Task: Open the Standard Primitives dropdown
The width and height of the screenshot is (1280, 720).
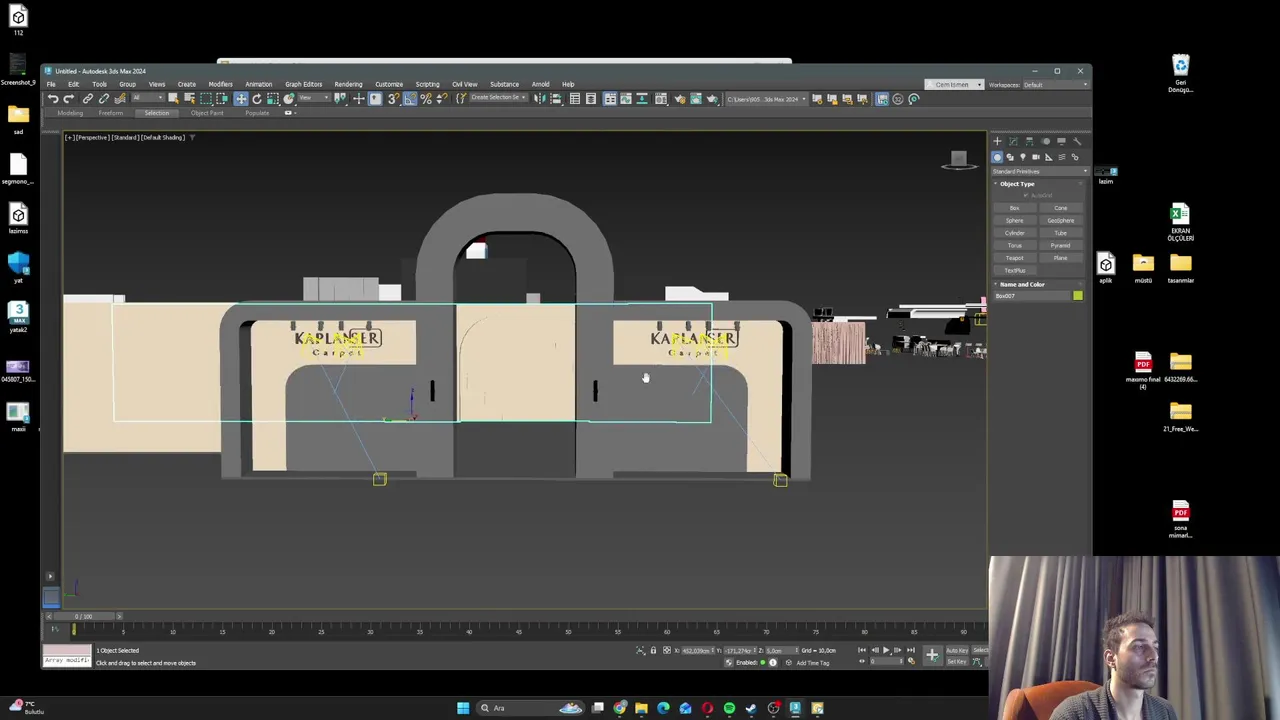Action: 1040,171
